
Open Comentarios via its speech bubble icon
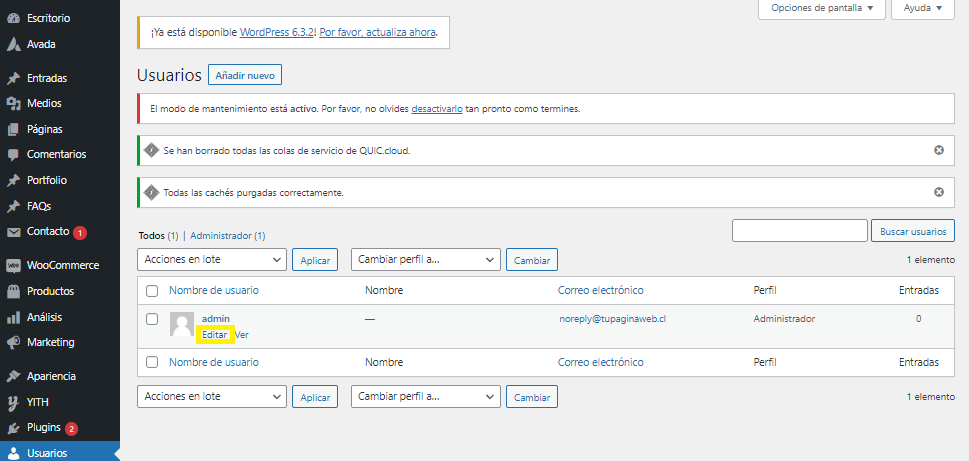13,155
